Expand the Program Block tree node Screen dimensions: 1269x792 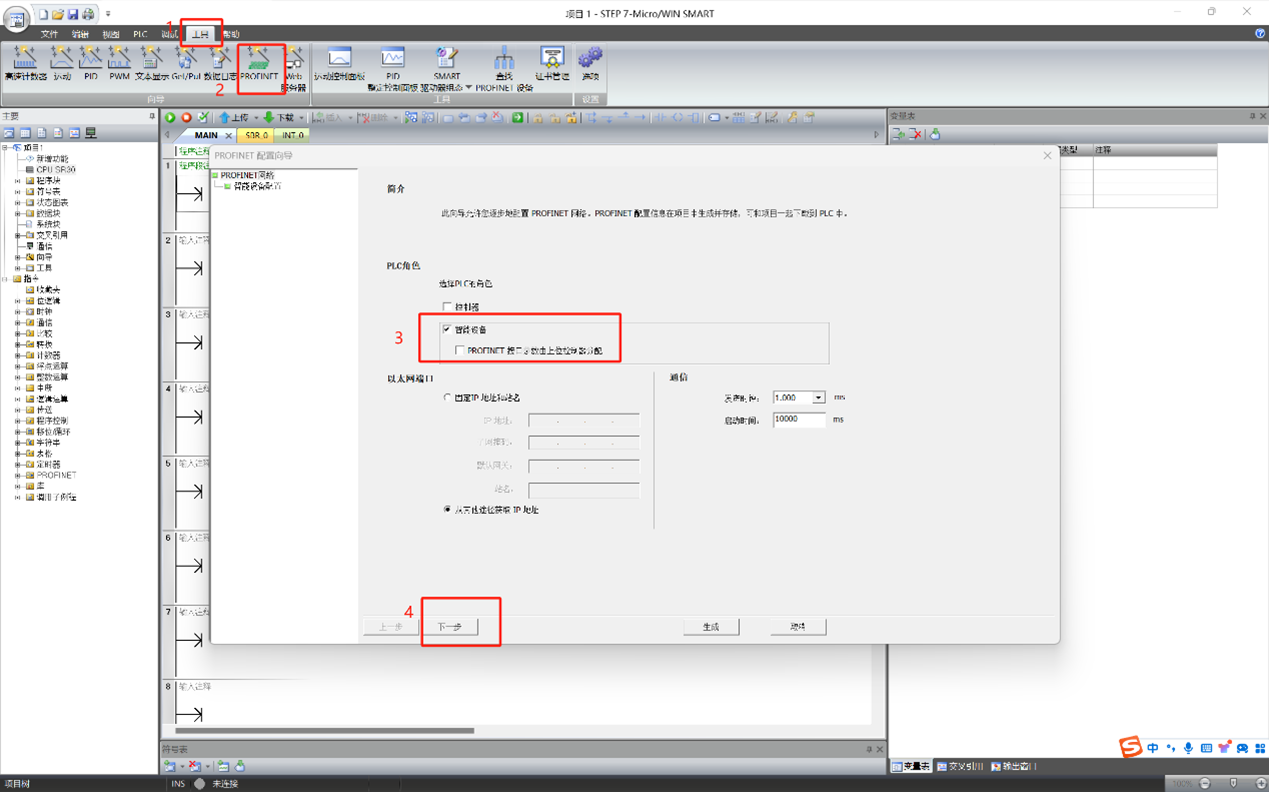pyautogui.click(x=17, y=181)
